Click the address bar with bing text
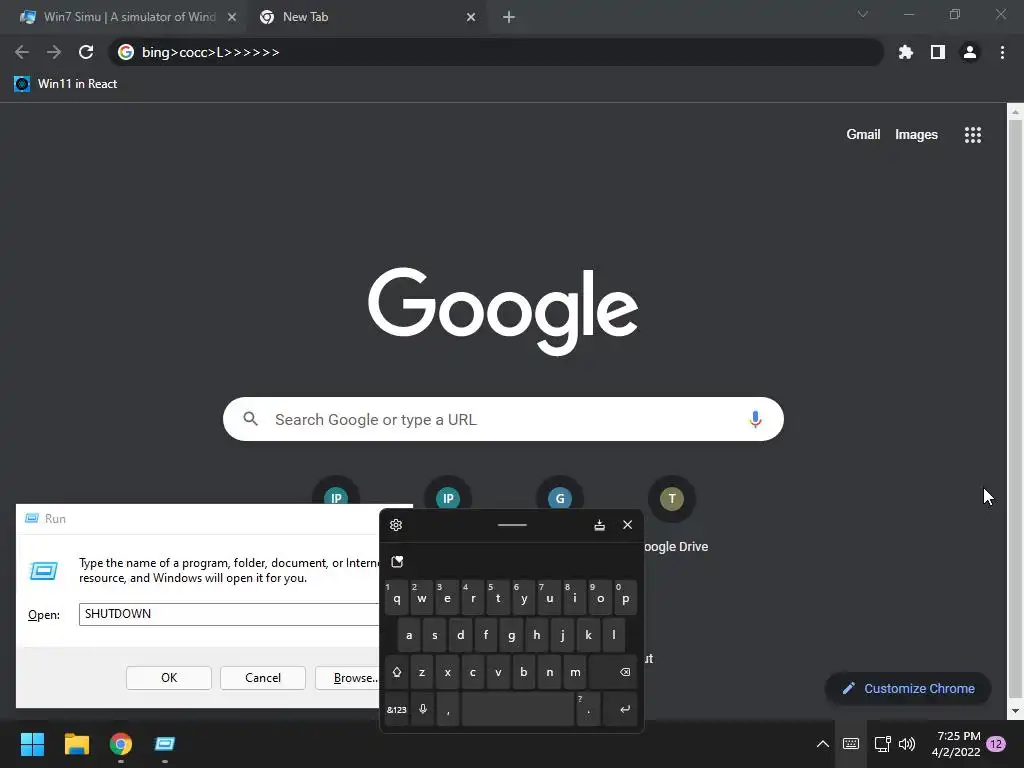The image size is (1024, 768). pyautogui.click(x=496, y=52)
